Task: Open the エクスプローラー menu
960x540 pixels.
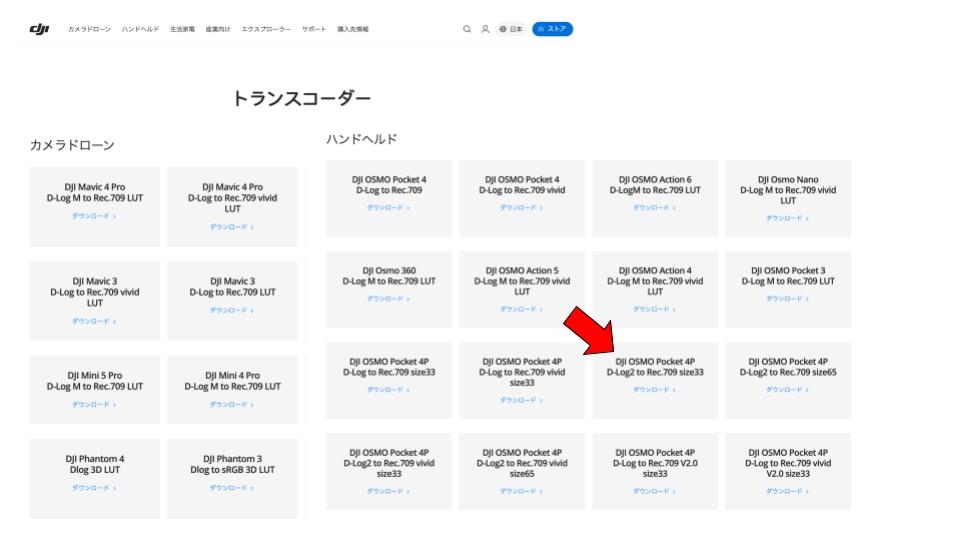Action: tap(266, 29)
